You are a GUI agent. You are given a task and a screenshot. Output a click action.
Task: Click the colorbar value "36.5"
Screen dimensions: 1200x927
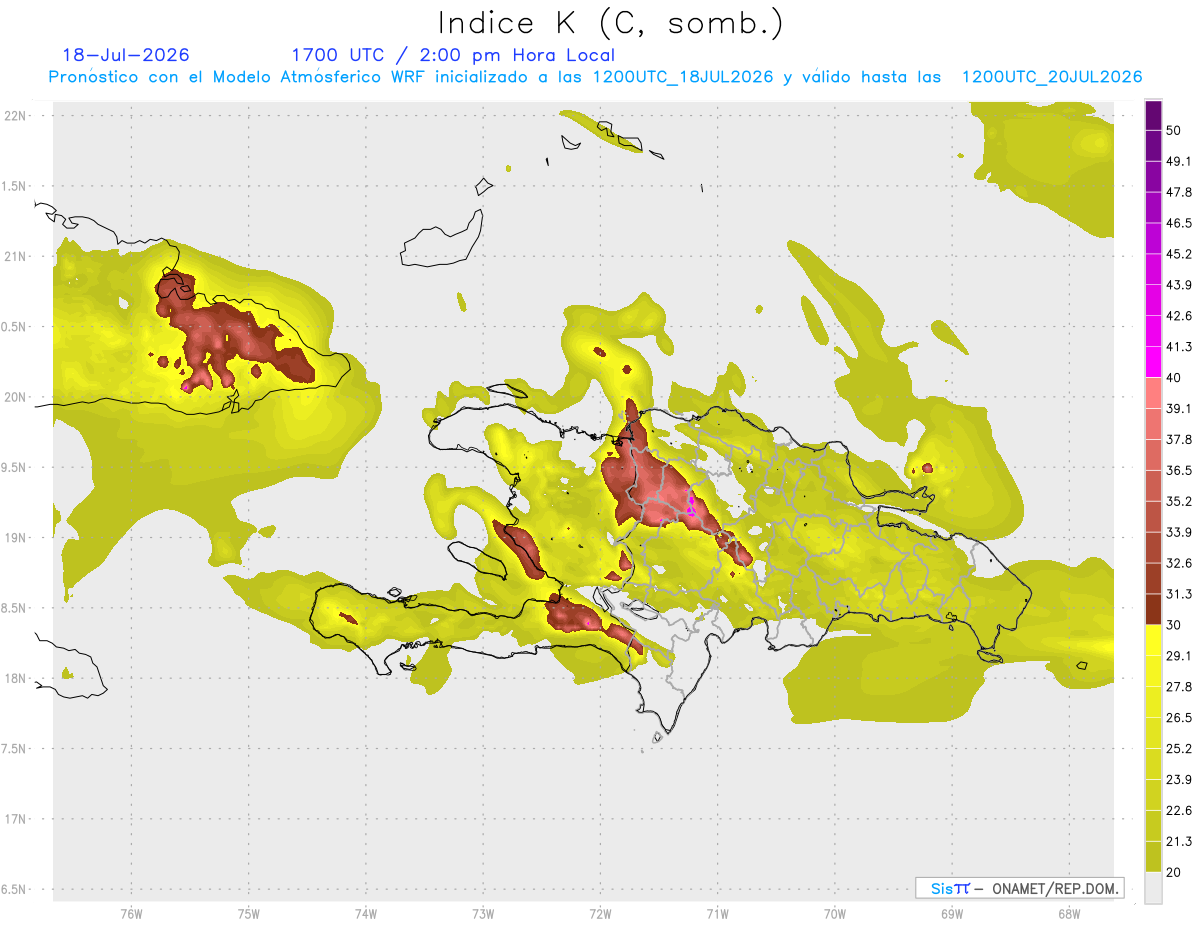coord(1179,470)
